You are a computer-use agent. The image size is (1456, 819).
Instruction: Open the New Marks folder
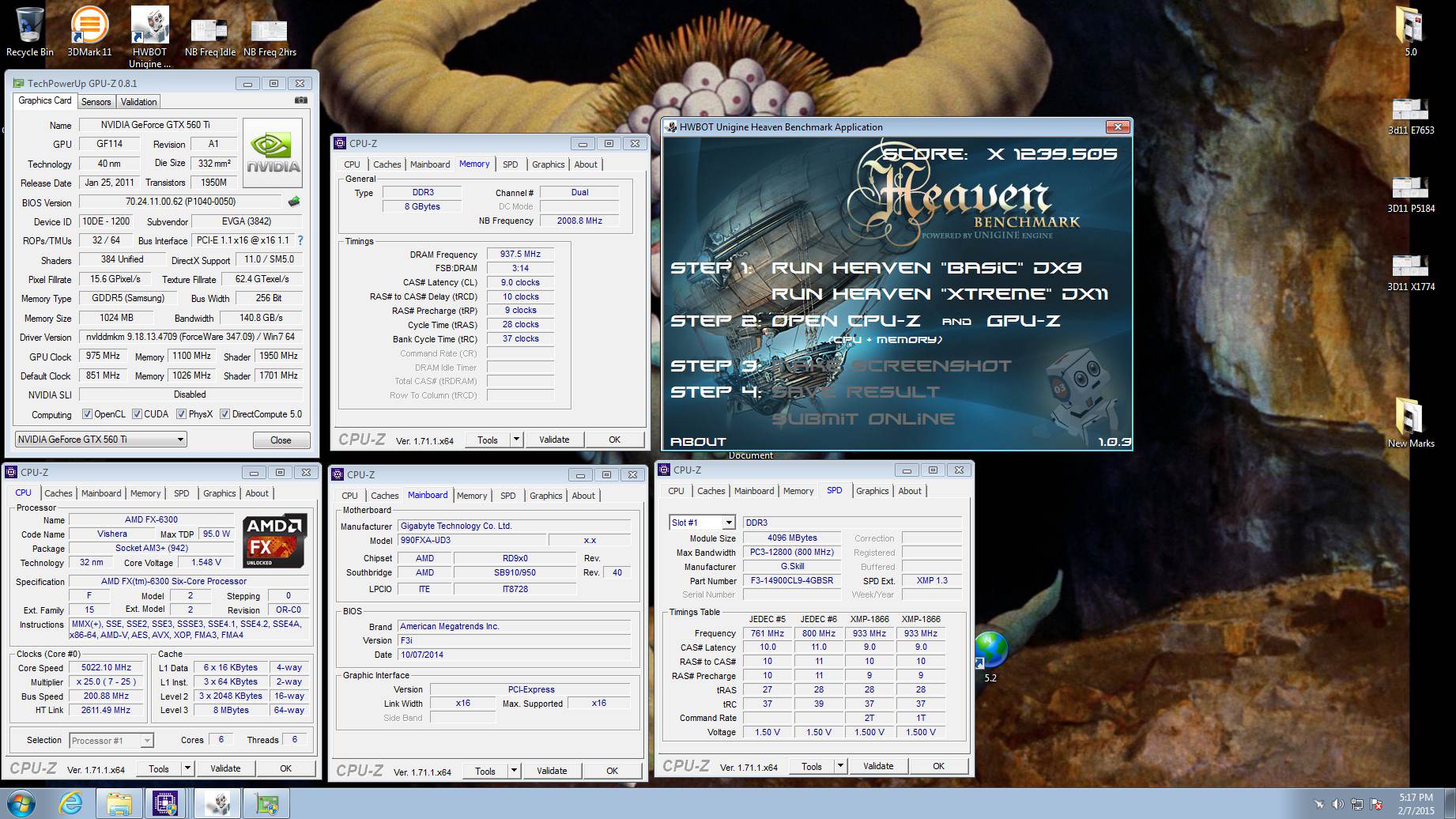[x=1410, y=423]
